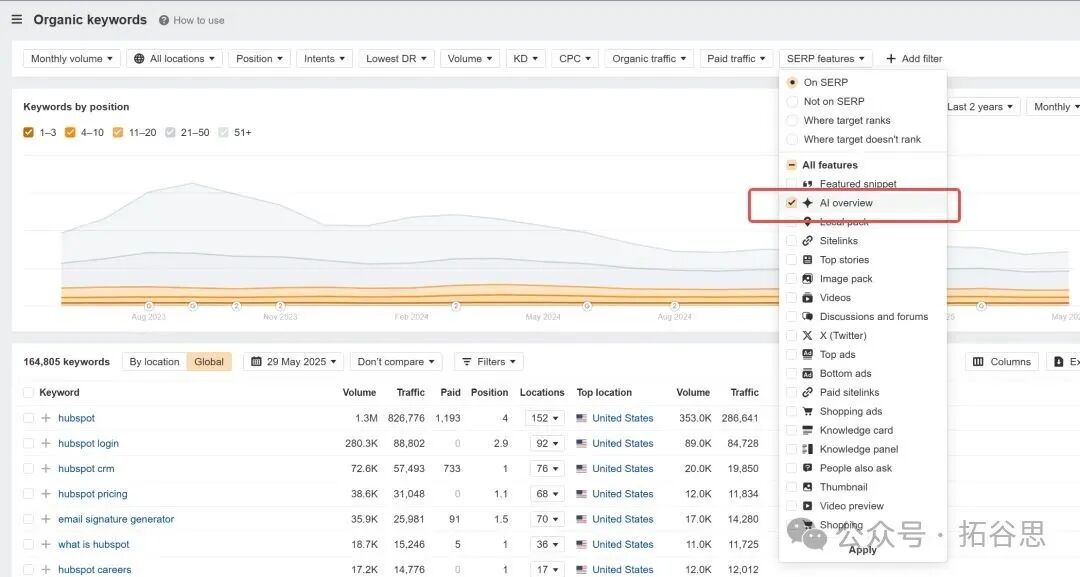Screen dimensions: 1080x577
Task: Open the Don't compare dropdown
Action: [x=396, y=361]
